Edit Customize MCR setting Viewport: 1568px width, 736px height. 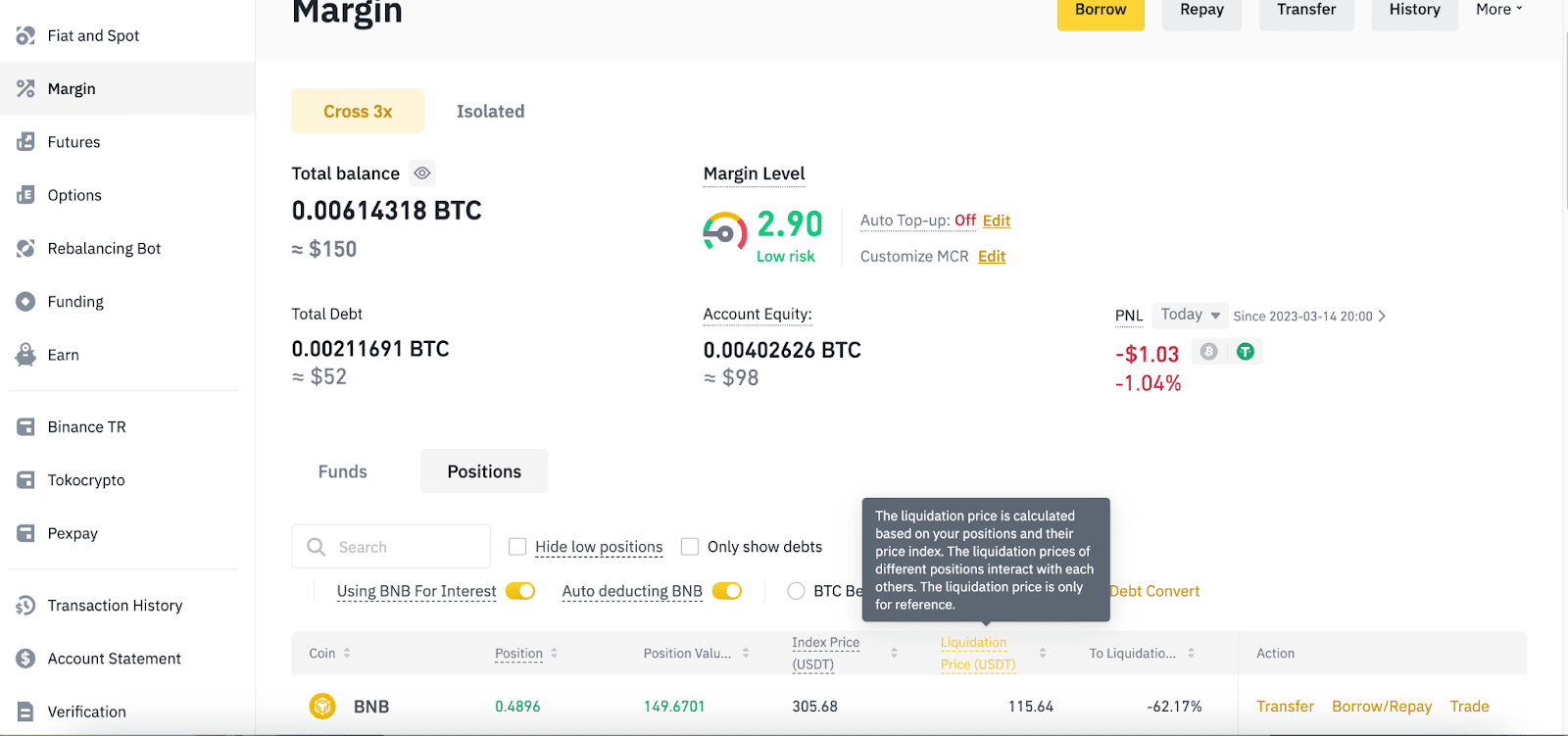pyautogui.click(x=992, y=256)
